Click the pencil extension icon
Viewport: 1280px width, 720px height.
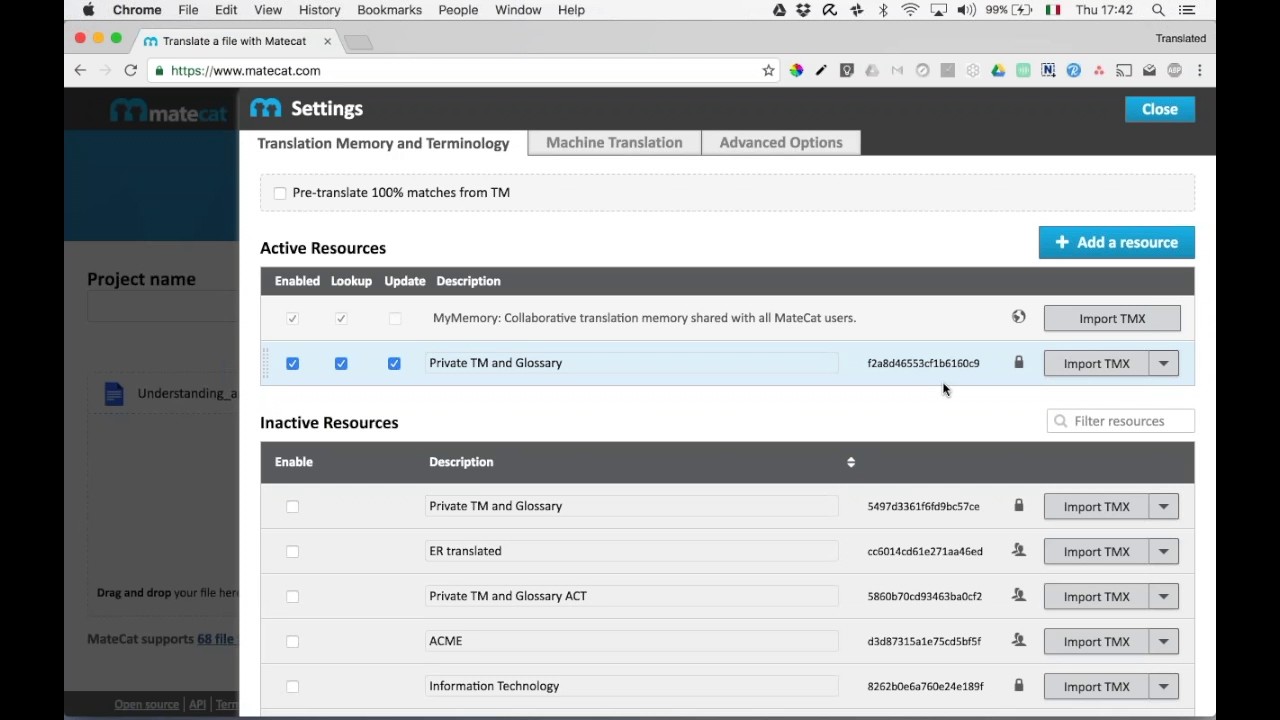point(821,71)
